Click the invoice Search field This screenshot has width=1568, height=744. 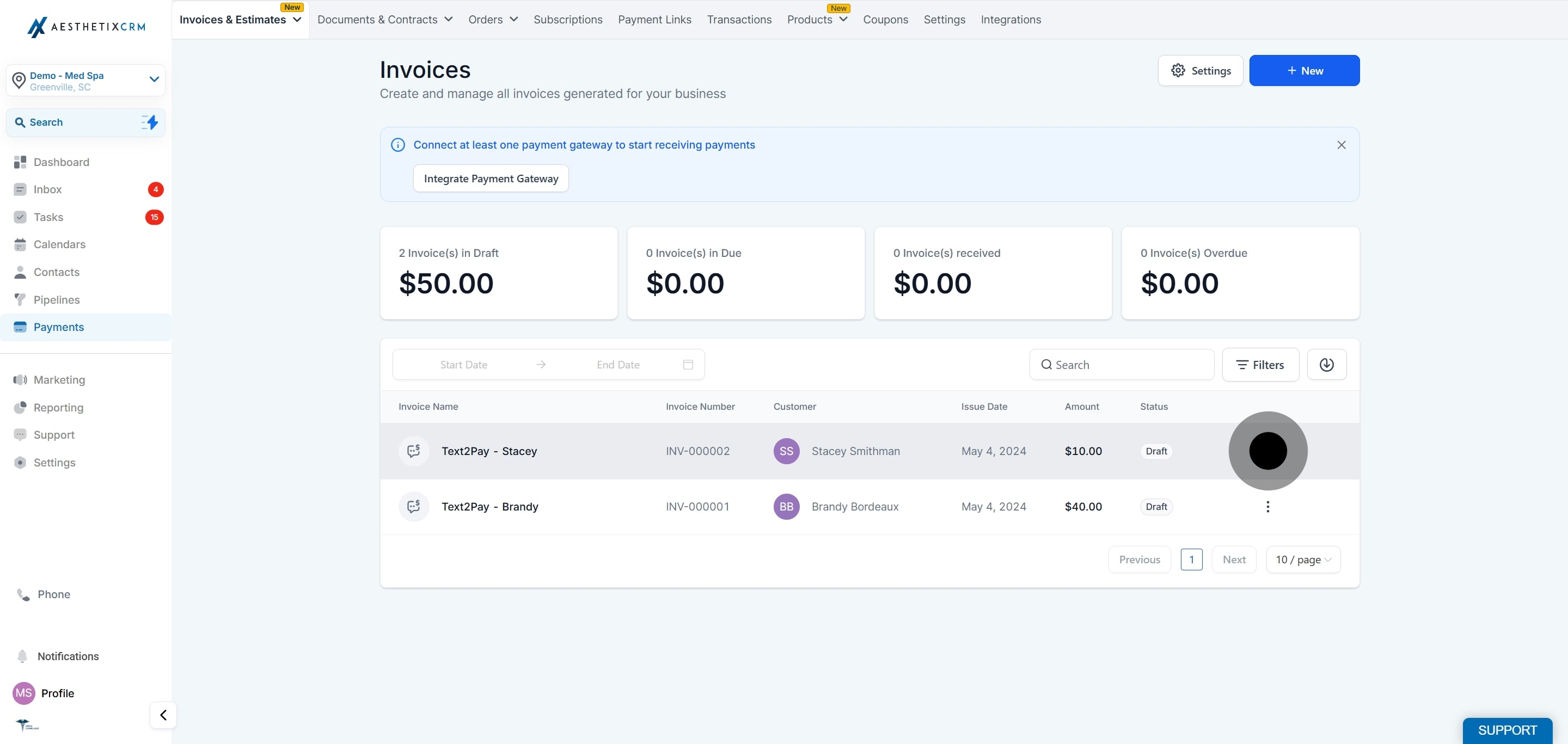pyautogui.click(x=1121, y=365)
